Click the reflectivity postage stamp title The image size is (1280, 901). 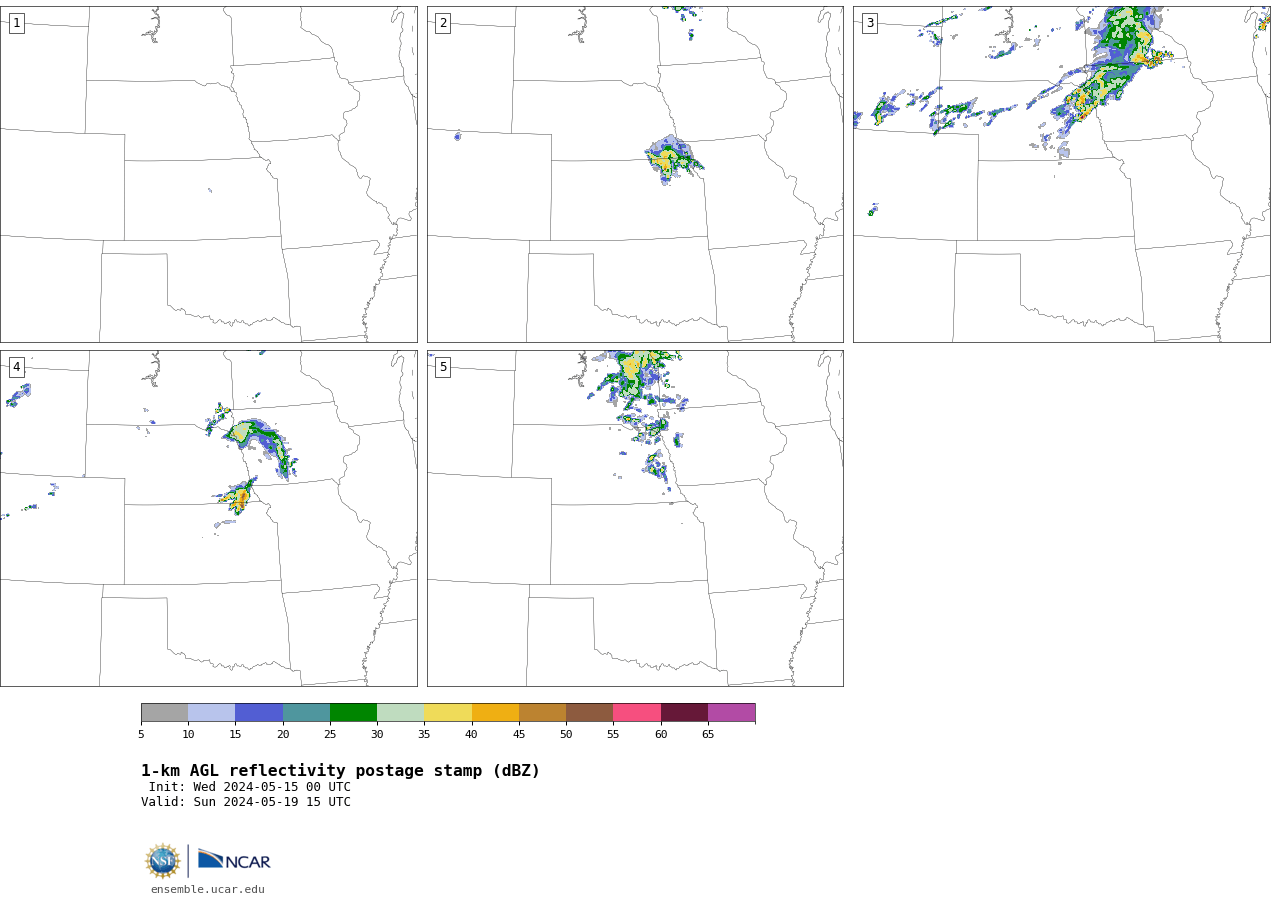tap(340, 771)
